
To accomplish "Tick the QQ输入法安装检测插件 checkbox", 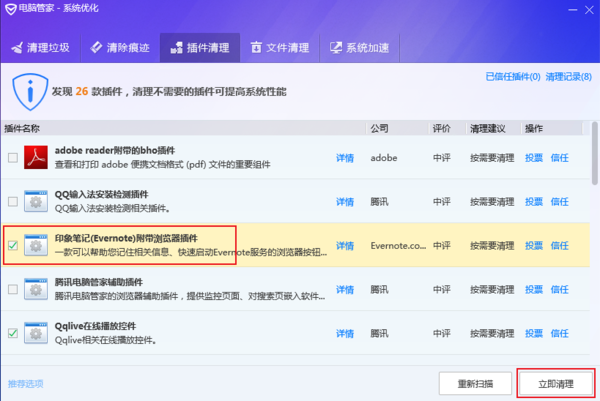I will point(12,201).
